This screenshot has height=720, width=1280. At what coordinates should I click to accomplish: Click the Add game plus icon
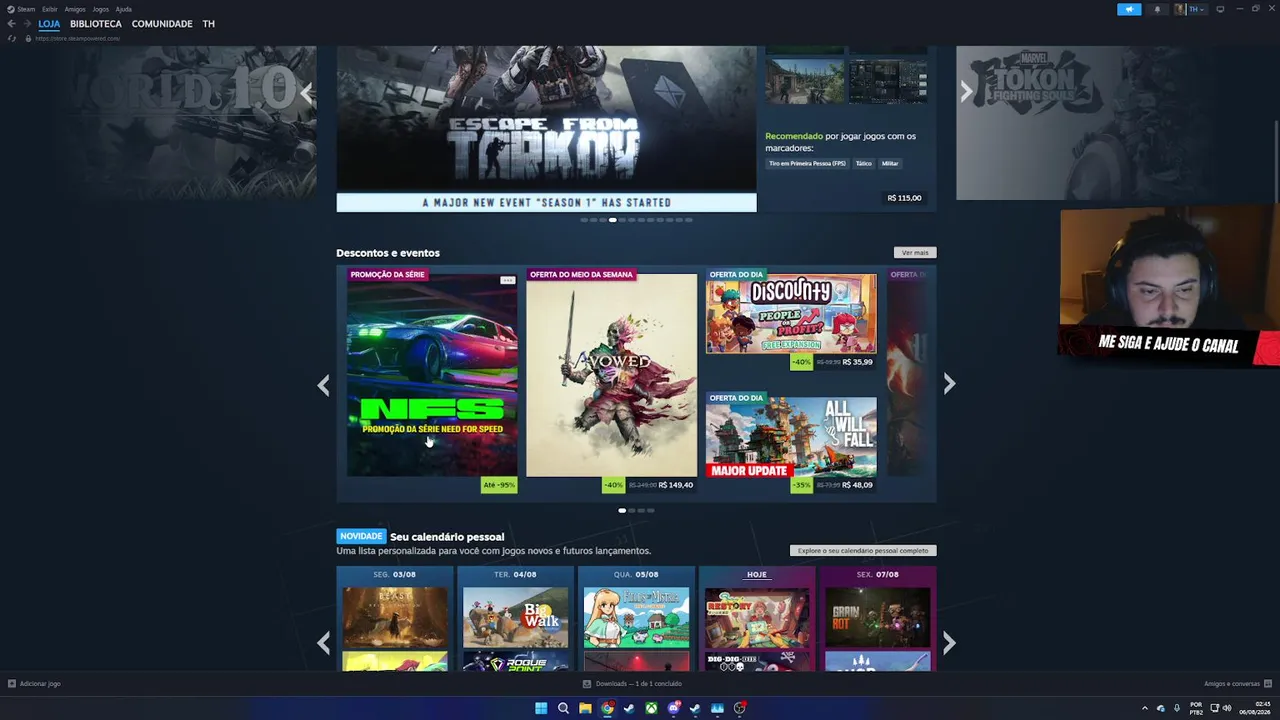(11, 684)
